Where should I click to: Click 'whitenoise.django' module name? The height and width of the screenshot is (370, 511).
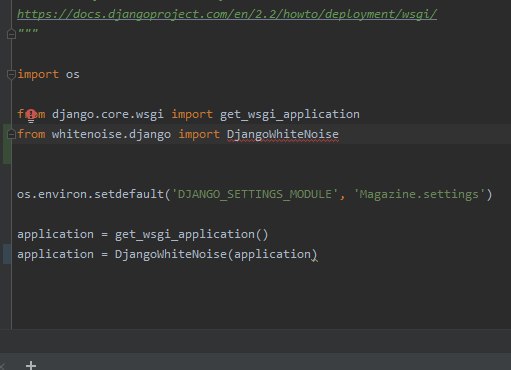(x=111, y=134)
